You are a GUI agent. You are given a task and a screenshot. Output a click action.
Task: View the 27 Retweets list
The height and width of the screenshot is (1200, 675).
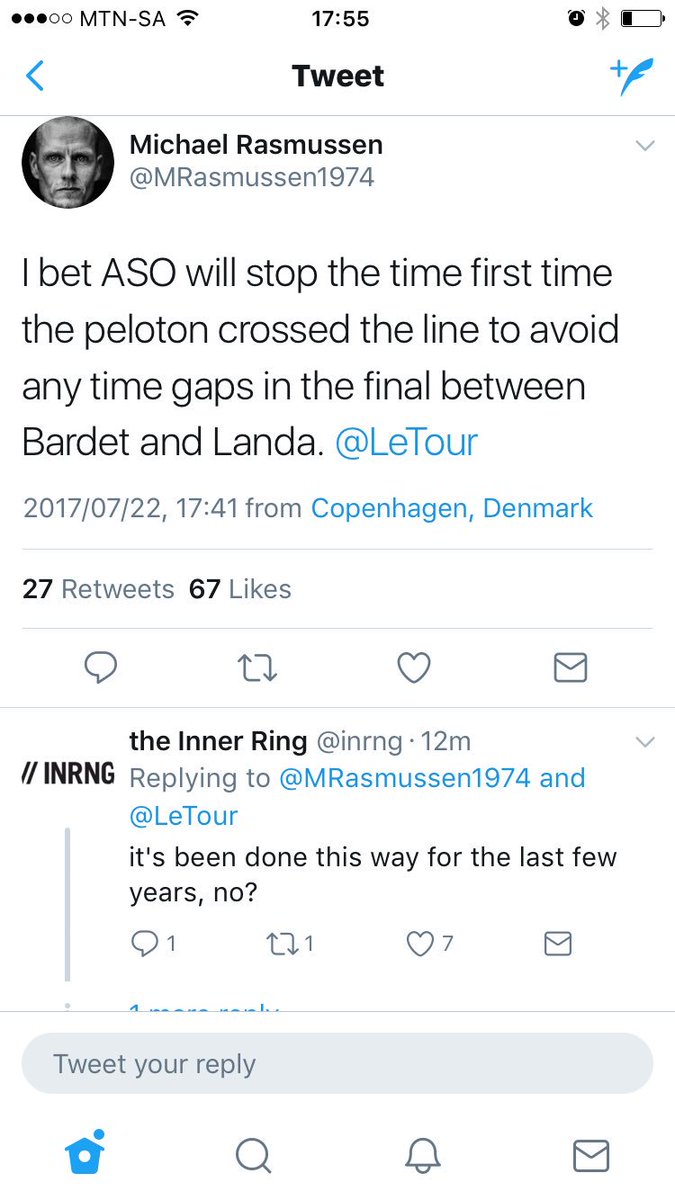point(98,589)
